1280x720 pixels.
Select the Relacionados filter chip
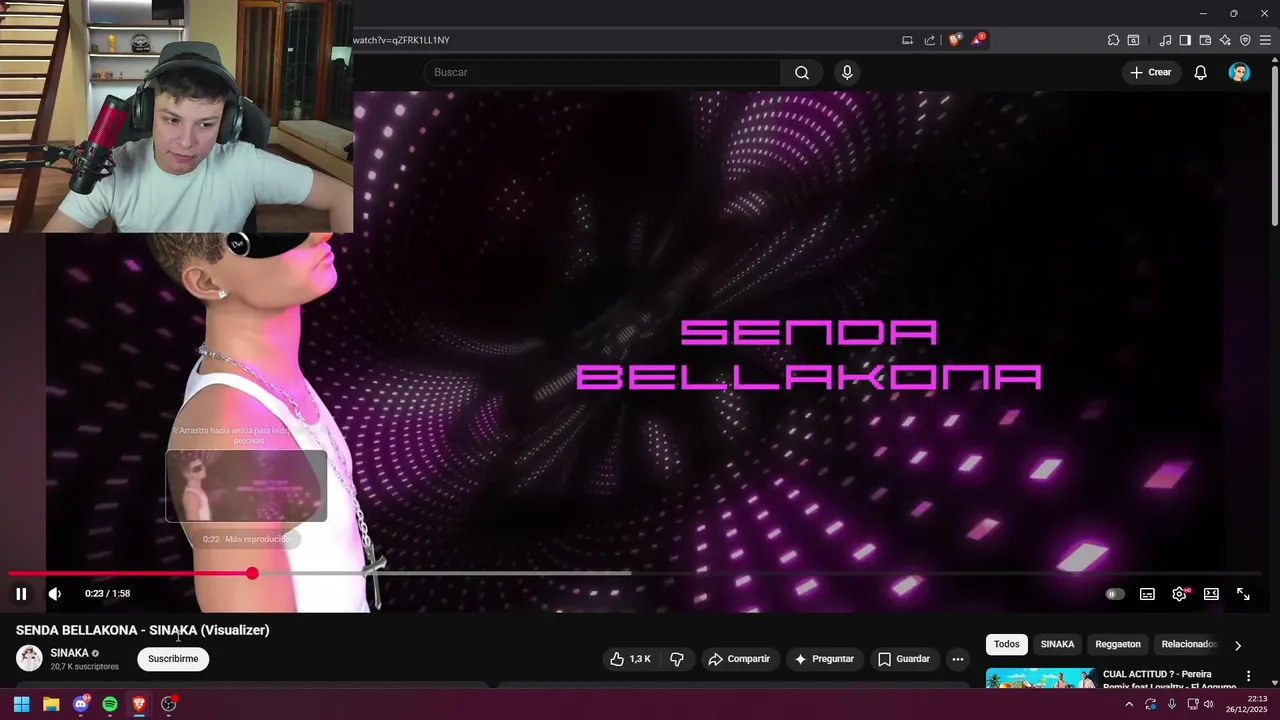tap(1187, 644)
